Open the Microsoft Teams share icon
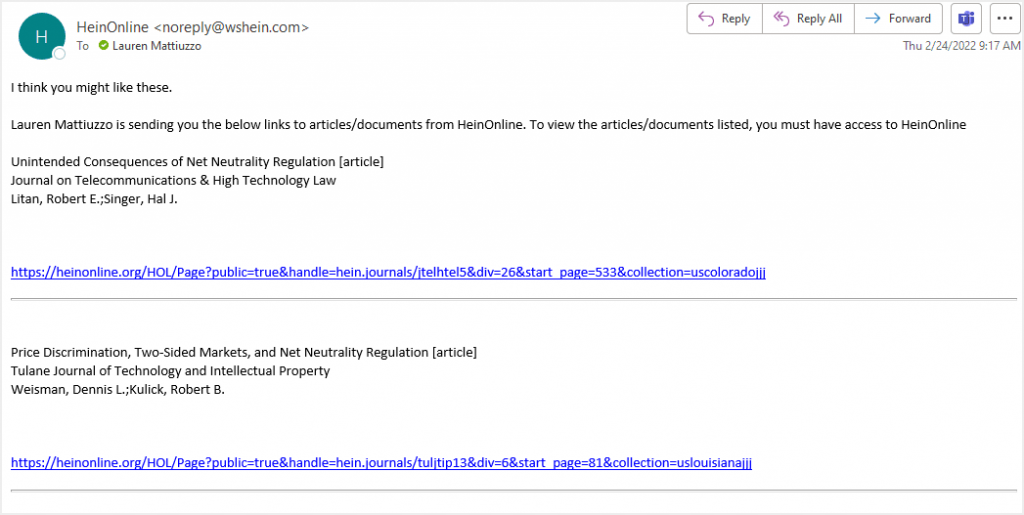Screen dimensions: 1024x515 966,19
